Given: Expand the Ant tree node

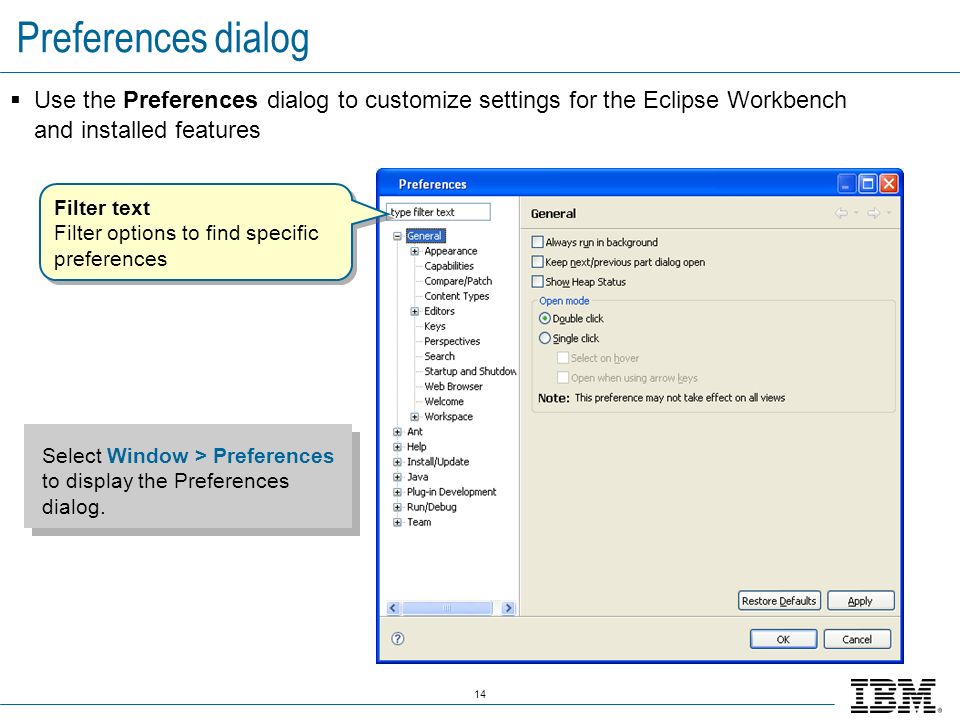Looking at the screenshot, I should pyautogui.click(x=397, y=432).
